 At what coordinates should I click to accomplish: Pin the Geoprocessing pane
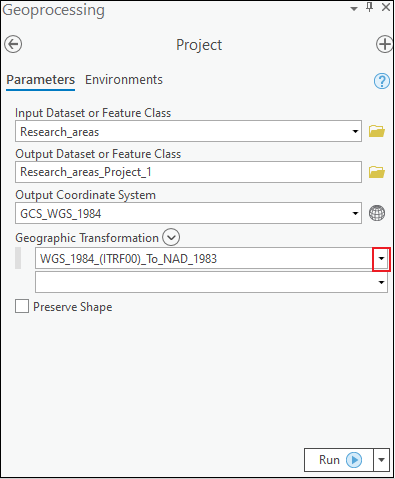370,7
